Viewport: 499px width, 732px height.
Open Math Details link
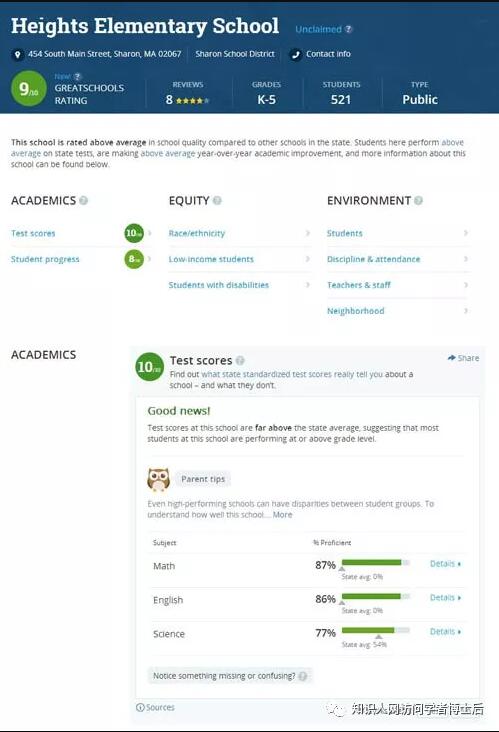point(445,564)
